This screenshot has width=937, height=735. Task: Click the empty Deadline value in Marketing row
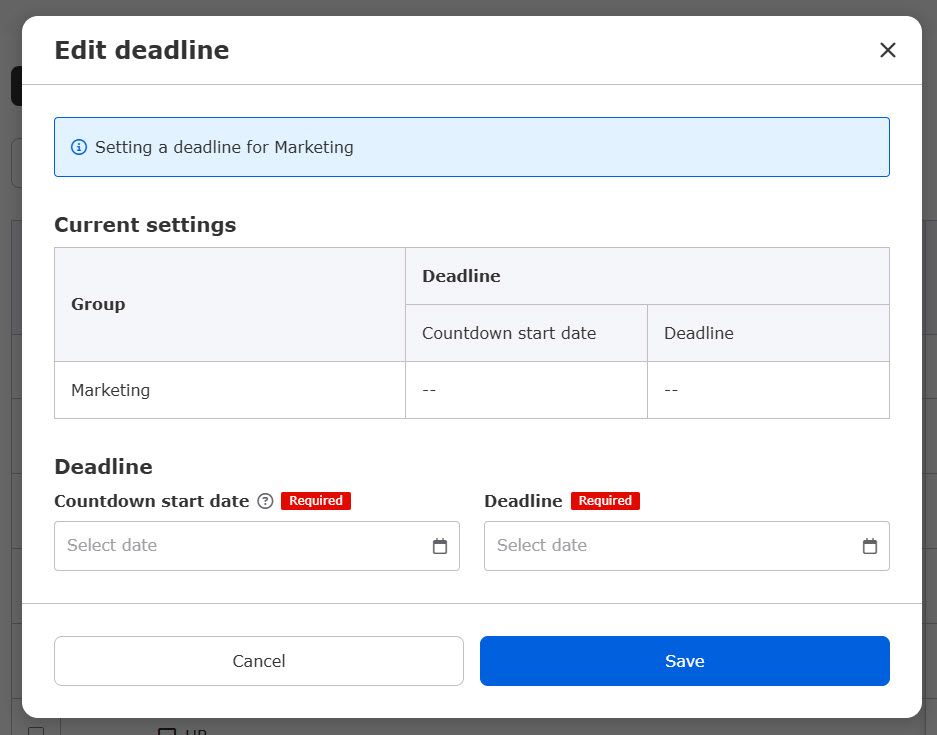tap(671, 390)
